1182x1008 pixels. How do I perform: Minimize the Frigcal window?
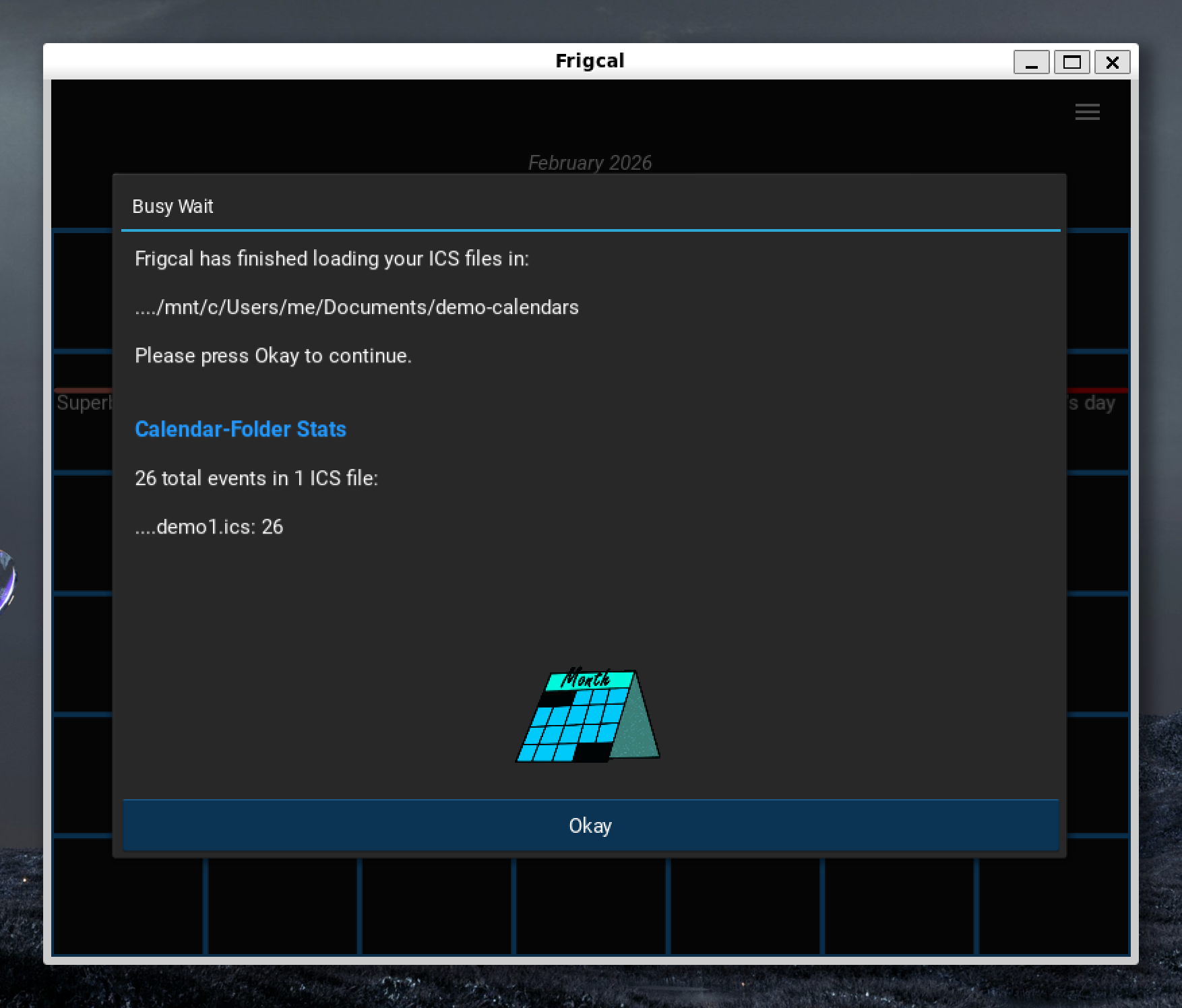[x=1031, y=63]
